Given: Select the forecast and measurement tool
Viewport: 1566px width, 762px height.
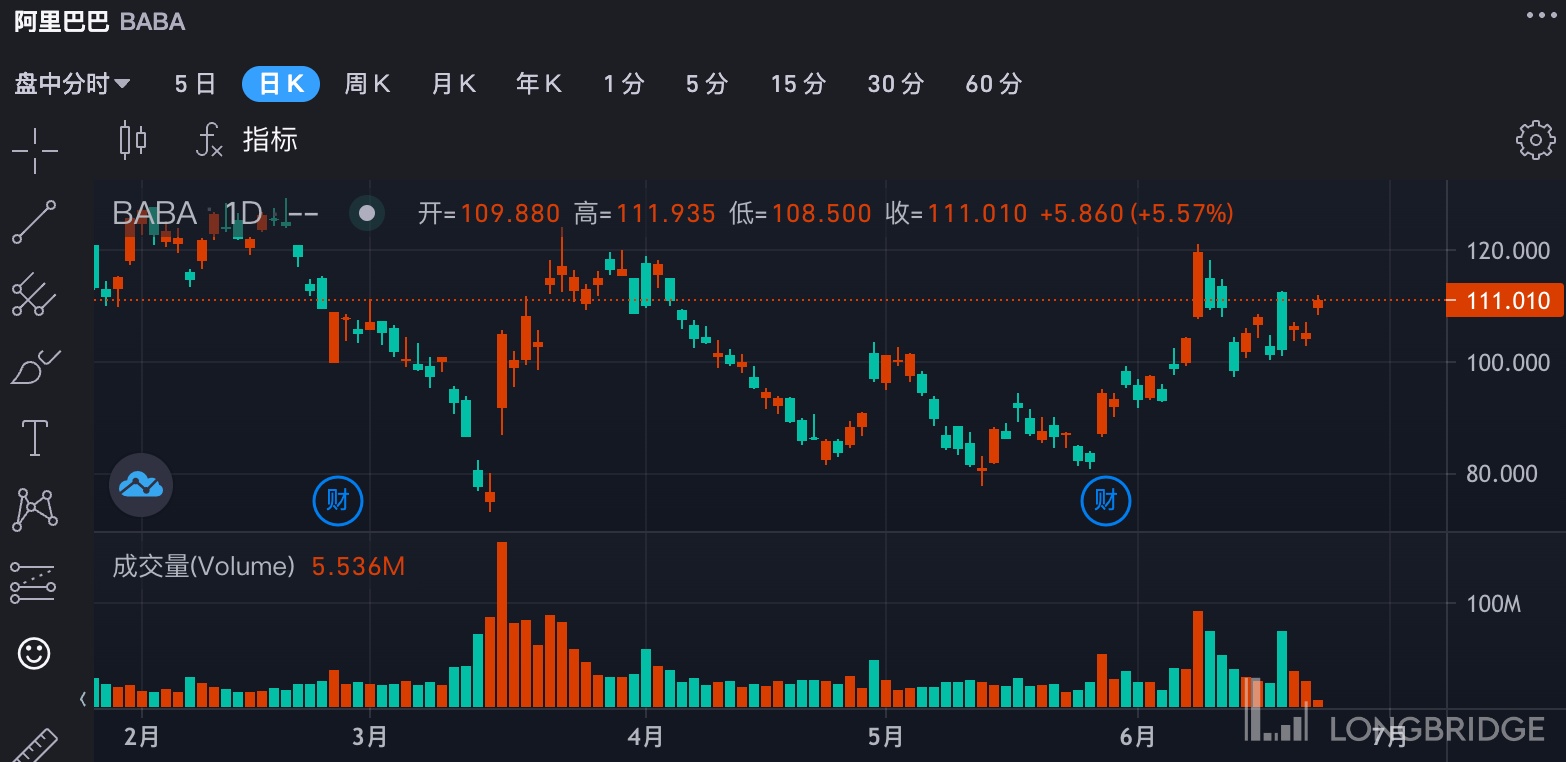Looking at the screenshot, I should (33, 582).
